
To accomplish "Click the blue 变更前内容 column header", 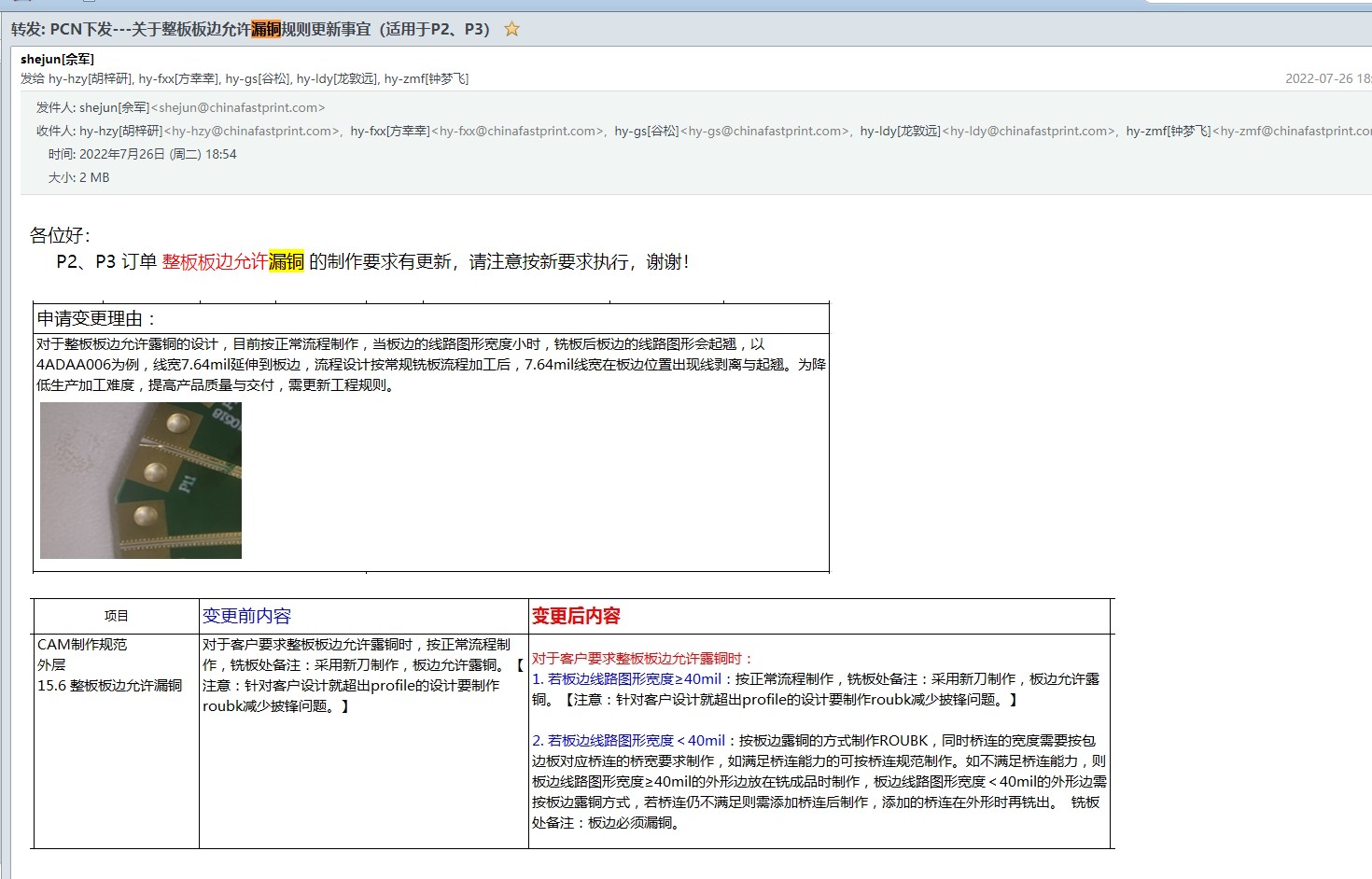I will tap(247, 616).
